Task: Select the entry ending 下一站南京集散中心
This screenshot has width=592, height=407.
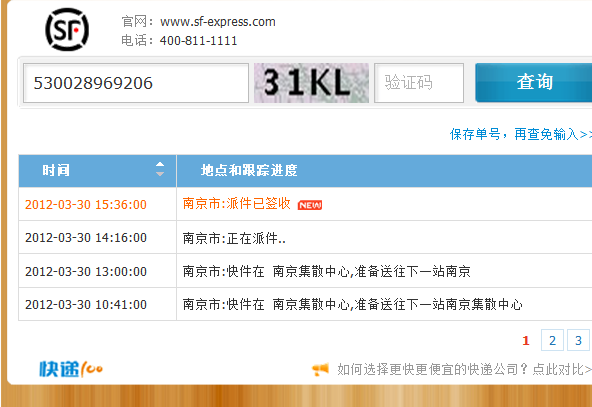Action: [x=353, y=304]
